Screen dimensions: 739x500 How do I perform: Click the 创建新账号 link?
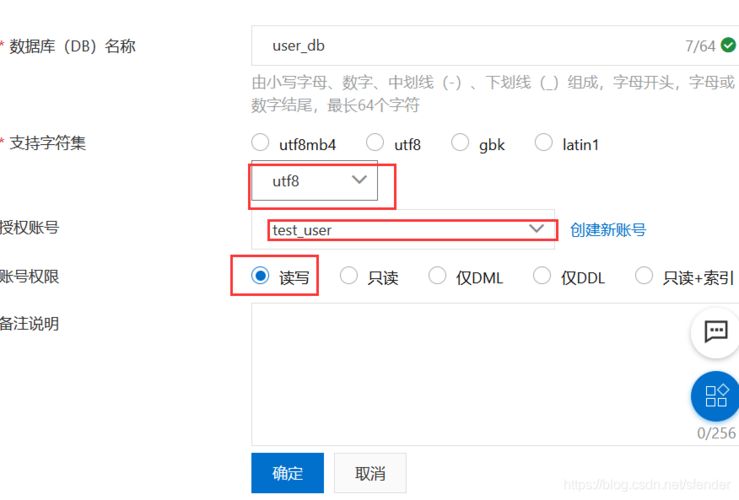(x=608, y=230)
